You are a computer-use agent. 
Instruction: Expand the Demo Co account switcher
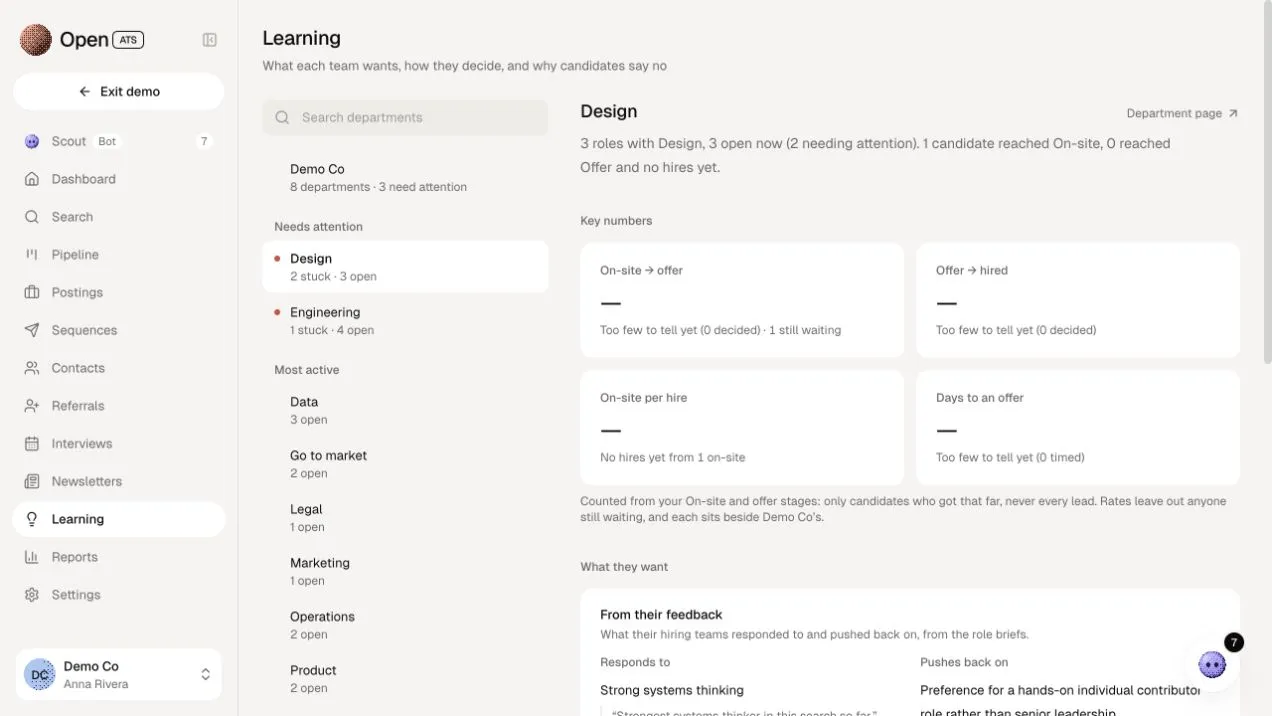(x=119, y=674)
